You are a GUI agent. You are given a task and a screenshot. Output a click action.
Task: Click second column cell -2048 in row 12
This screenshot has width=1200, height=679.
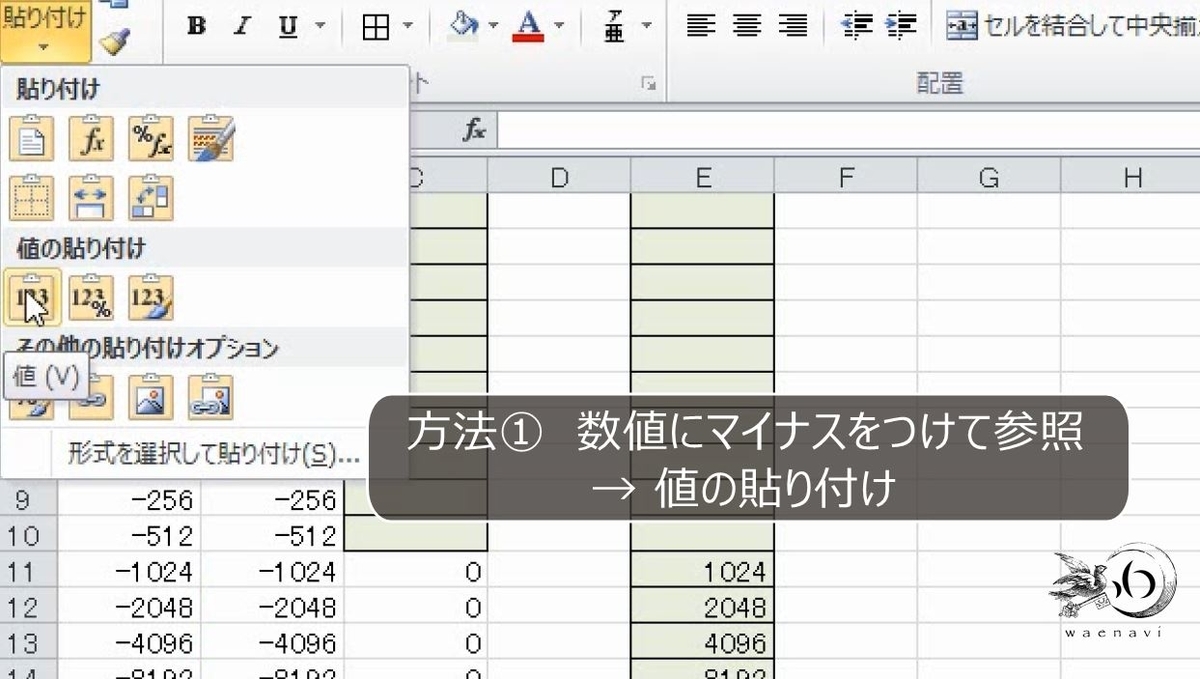(x=272, y=607)
